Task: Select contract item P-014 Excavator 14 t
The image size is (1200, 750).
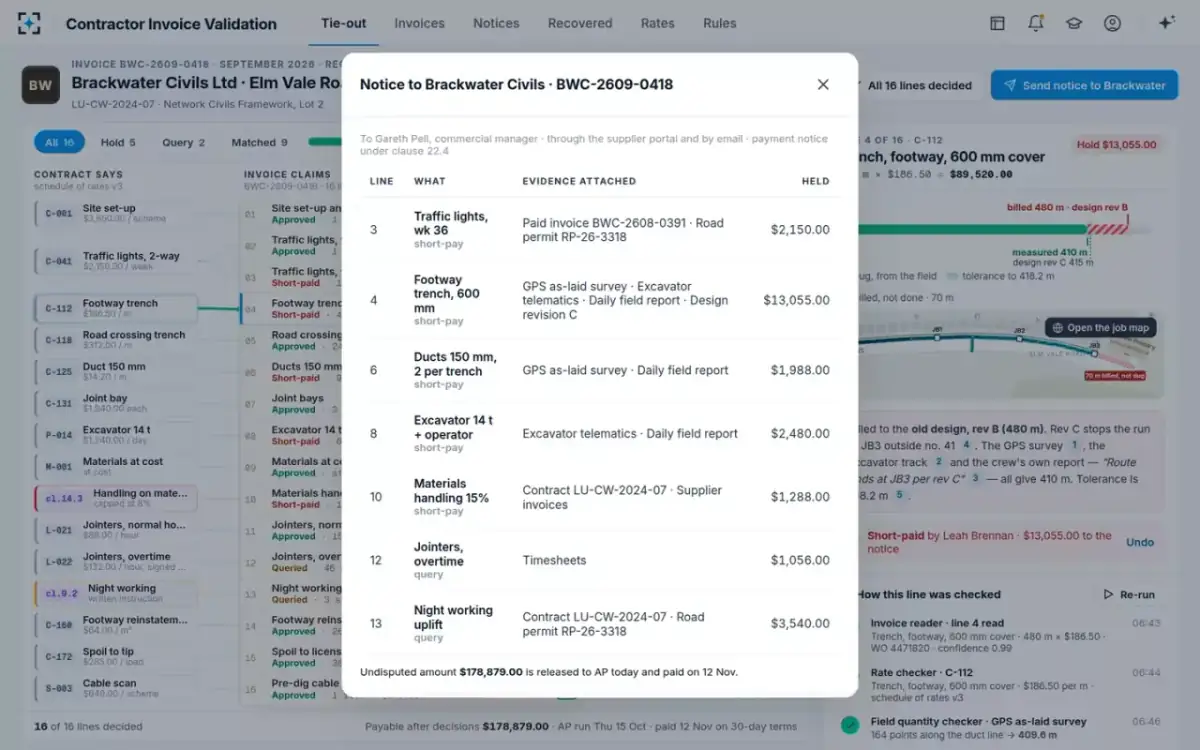Action: pyautogui.click(x=115, y=434)
